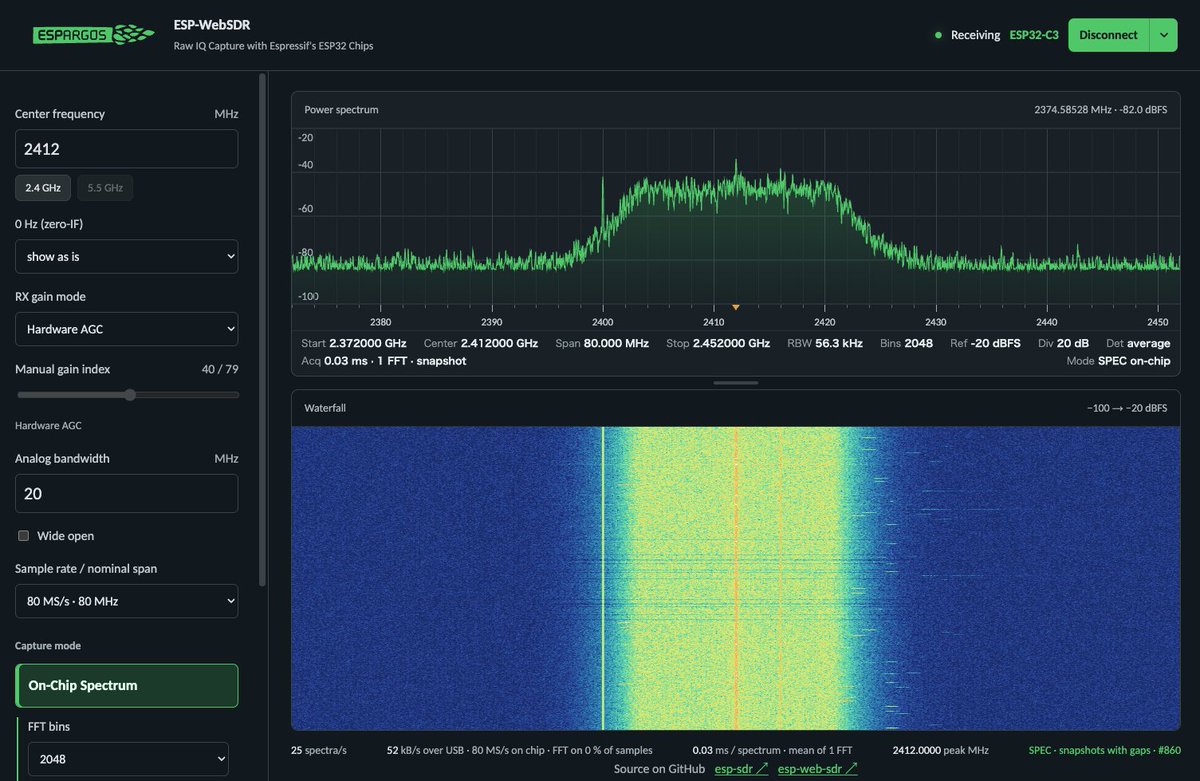
Task: Select On-Chip Spectrum capture mode
Action: coord(127,686)
